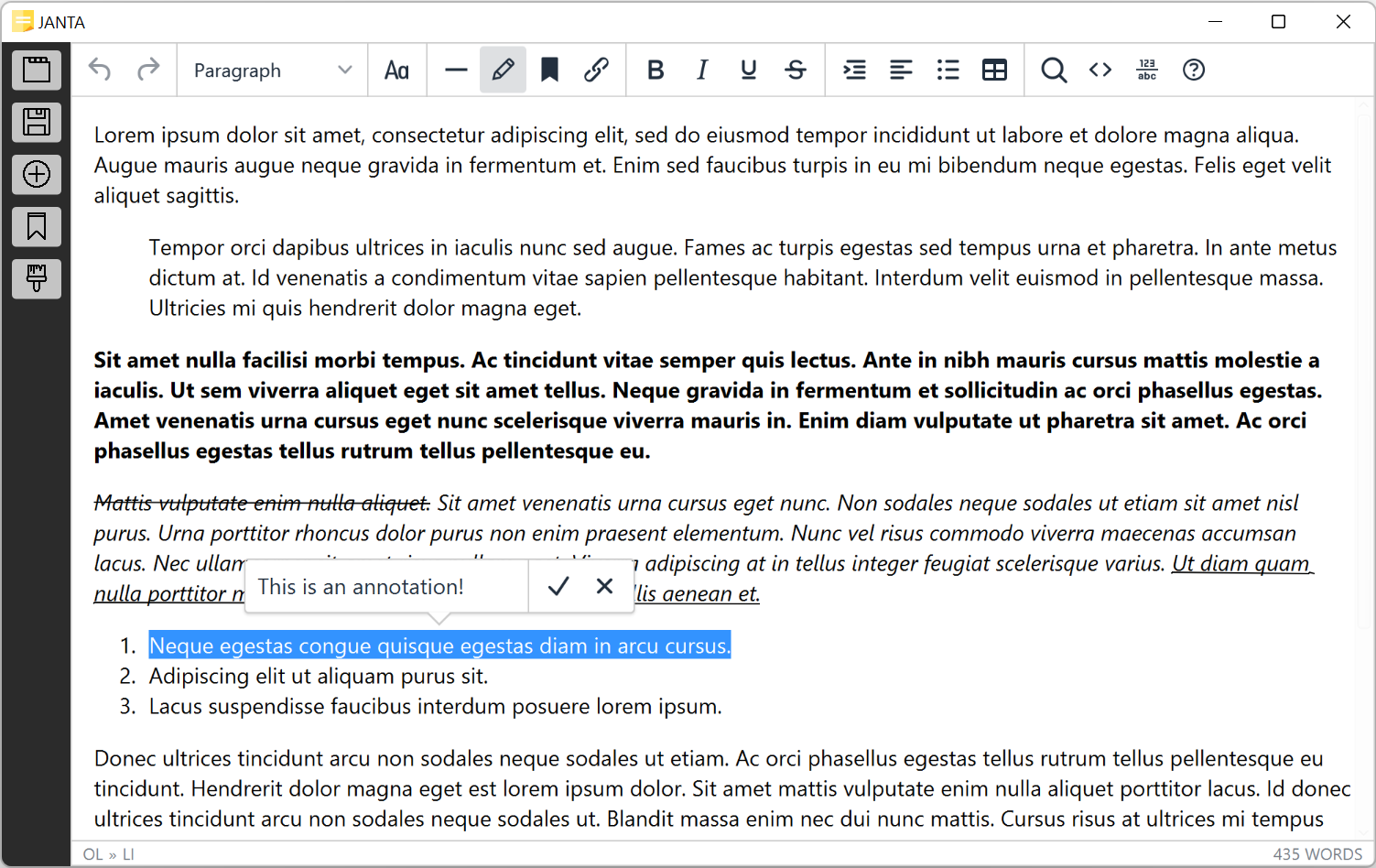Toggle underline formatting
This screenshot has width=1376, height=868.
(749, 70)
